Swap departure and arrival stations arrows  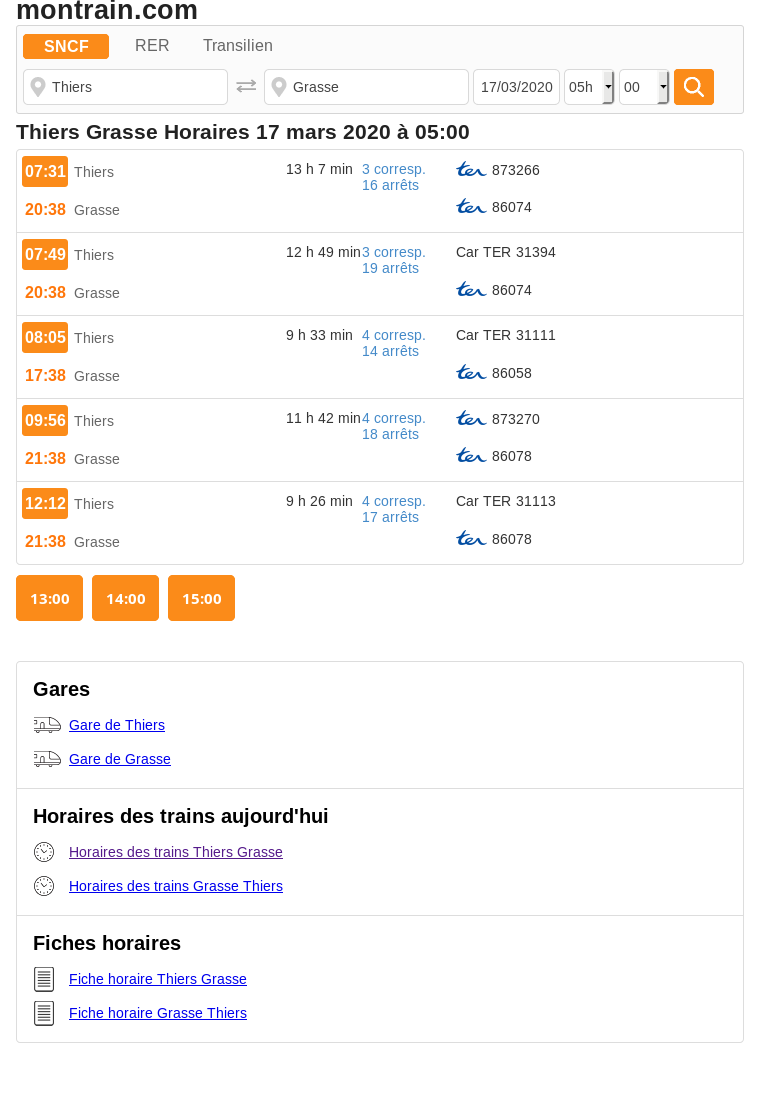[246, 86]
